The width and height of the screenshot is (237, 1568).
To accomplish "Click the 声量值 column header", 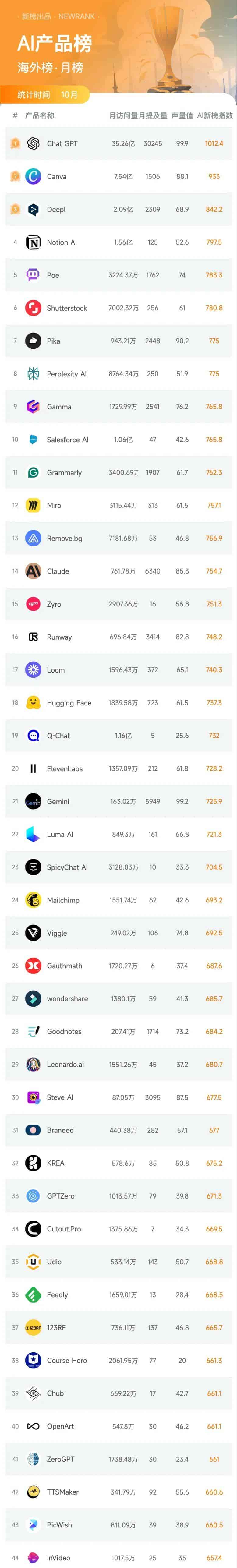I will (182, 116).
